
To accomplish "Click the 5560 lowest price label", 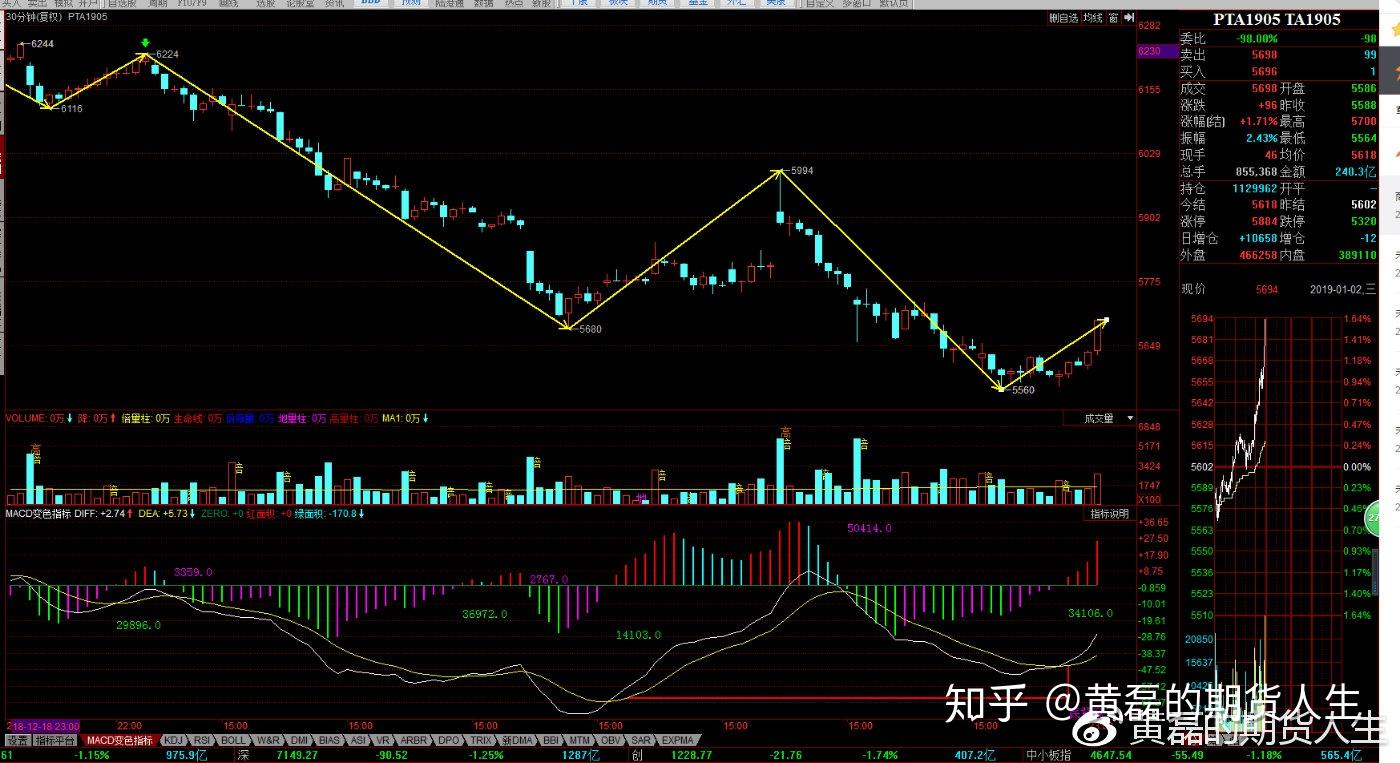I will [1022, 390].
